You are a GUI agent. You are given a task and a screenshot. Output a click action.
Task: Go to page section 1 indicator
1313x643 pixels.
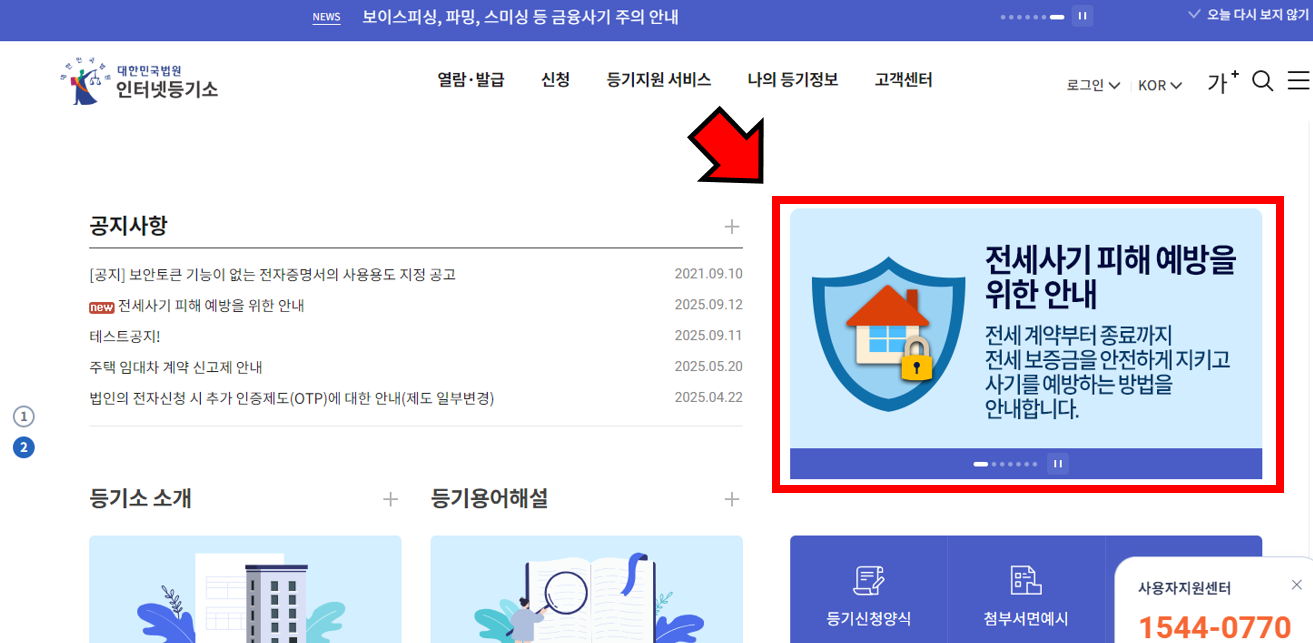(24, 417)
